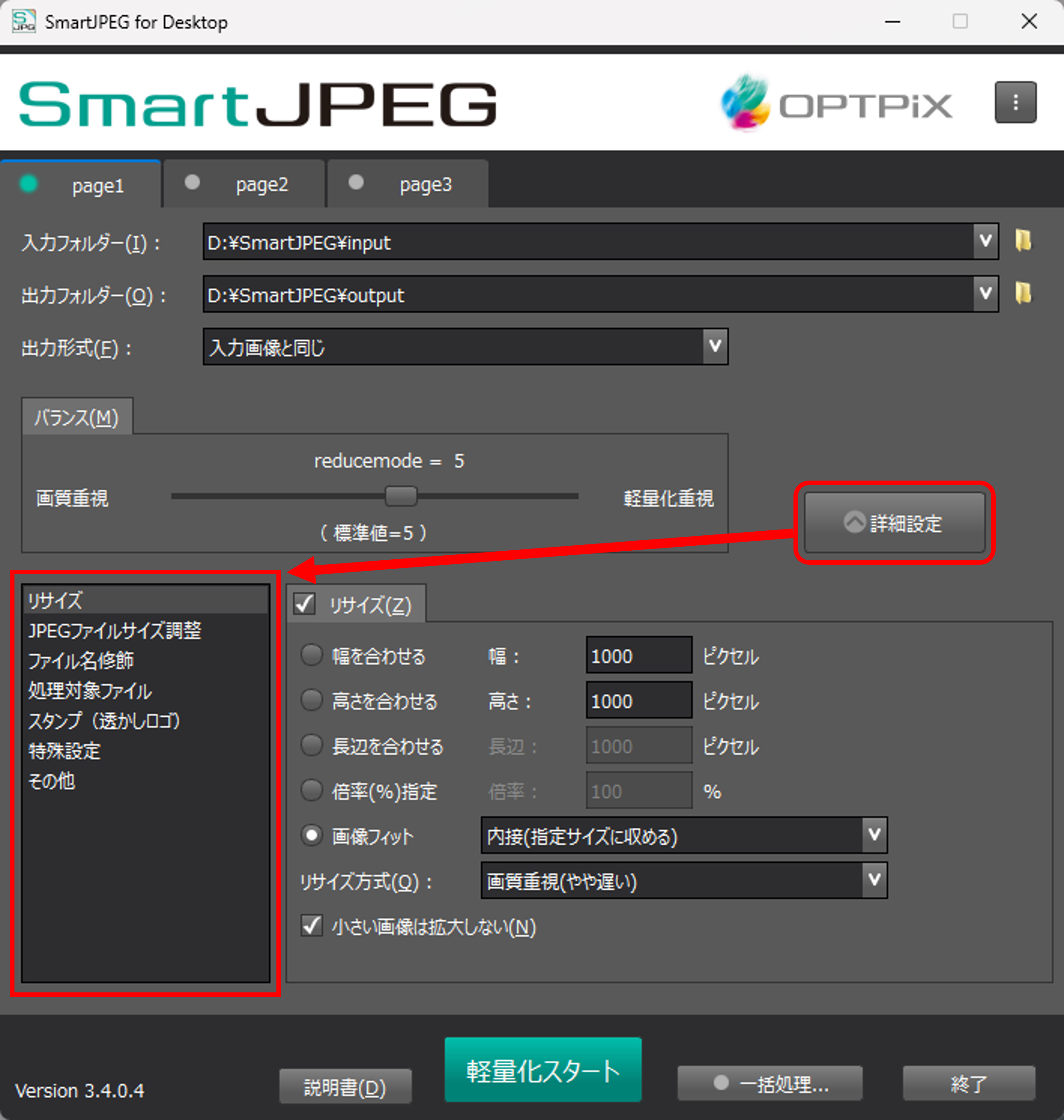Toggle 小さい画像は拡大しない checkbox
The height and width of the screenshot is (1120, 1064).
pos(311,925)
